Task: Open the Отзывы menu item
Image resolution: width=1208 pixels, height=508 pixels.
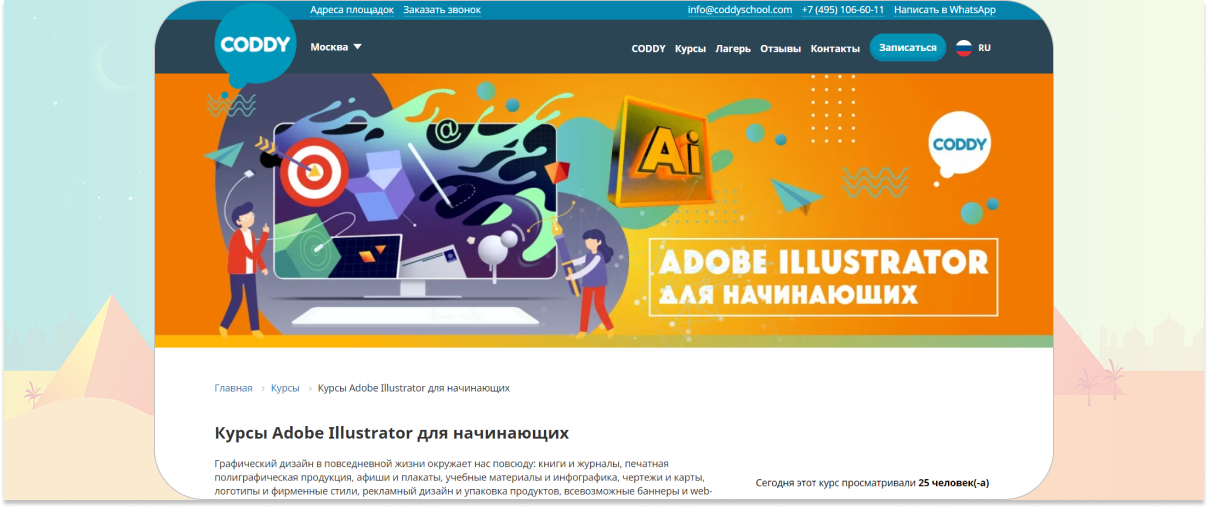Action: pos(780,48)
